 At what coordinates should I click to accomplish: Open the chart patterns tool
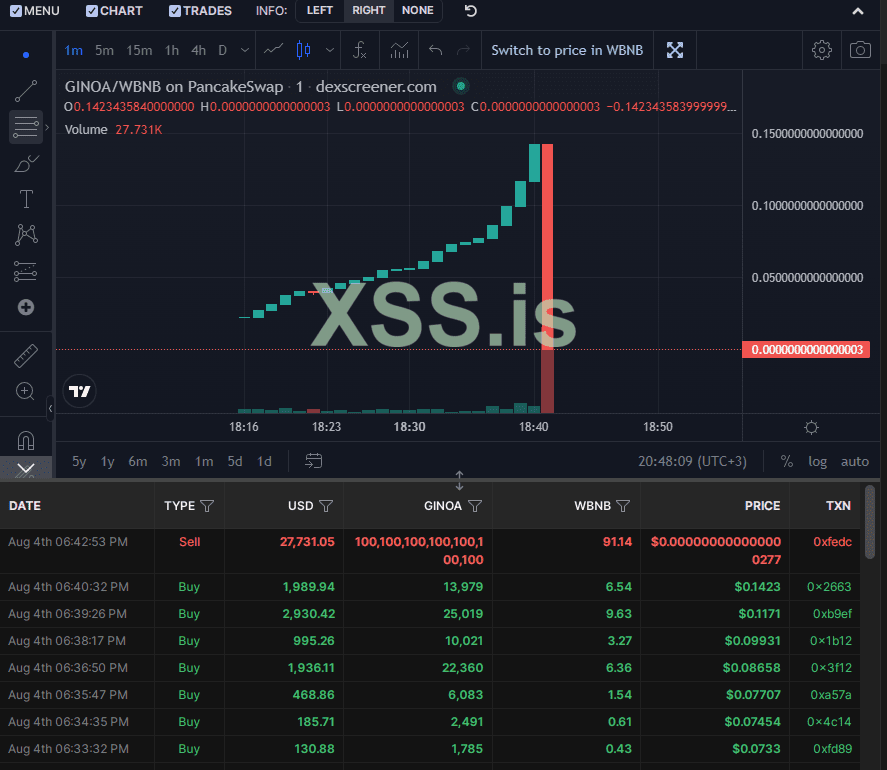pos(26,235)
